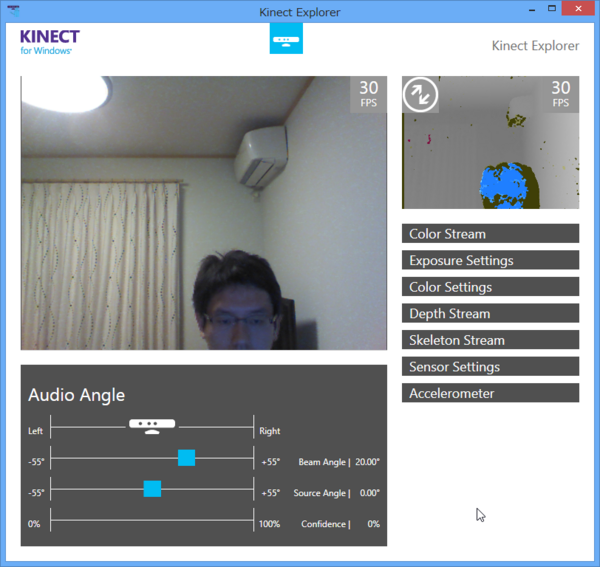Click the Beam Angle 20.00° value
Viewport: 600px width, 567px height.
(x=367, y=462)
